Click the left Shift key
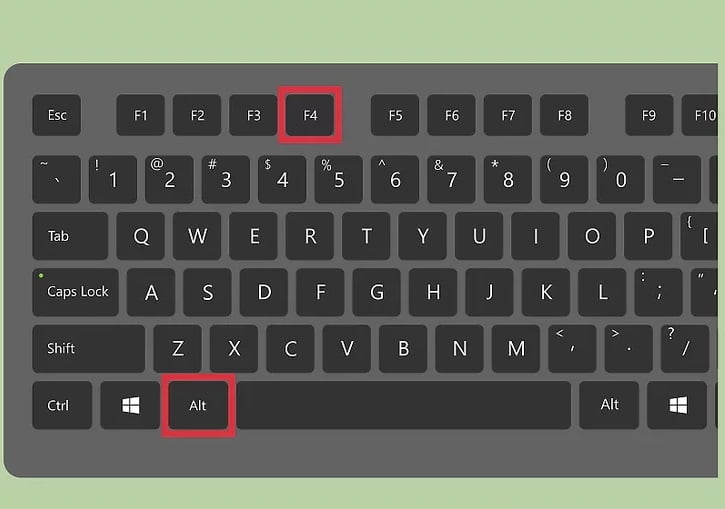The width and height of the screenshot is (725, 509). (89, 349)
